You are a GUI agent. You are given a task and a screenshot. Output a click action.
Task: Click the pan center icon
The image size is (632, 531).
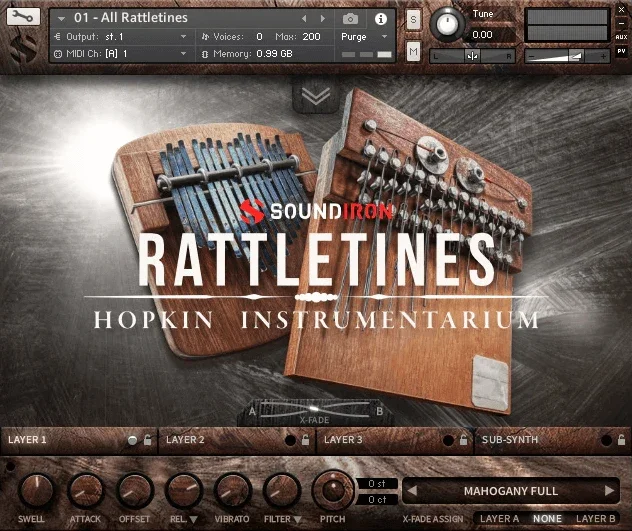coord(472,56)
